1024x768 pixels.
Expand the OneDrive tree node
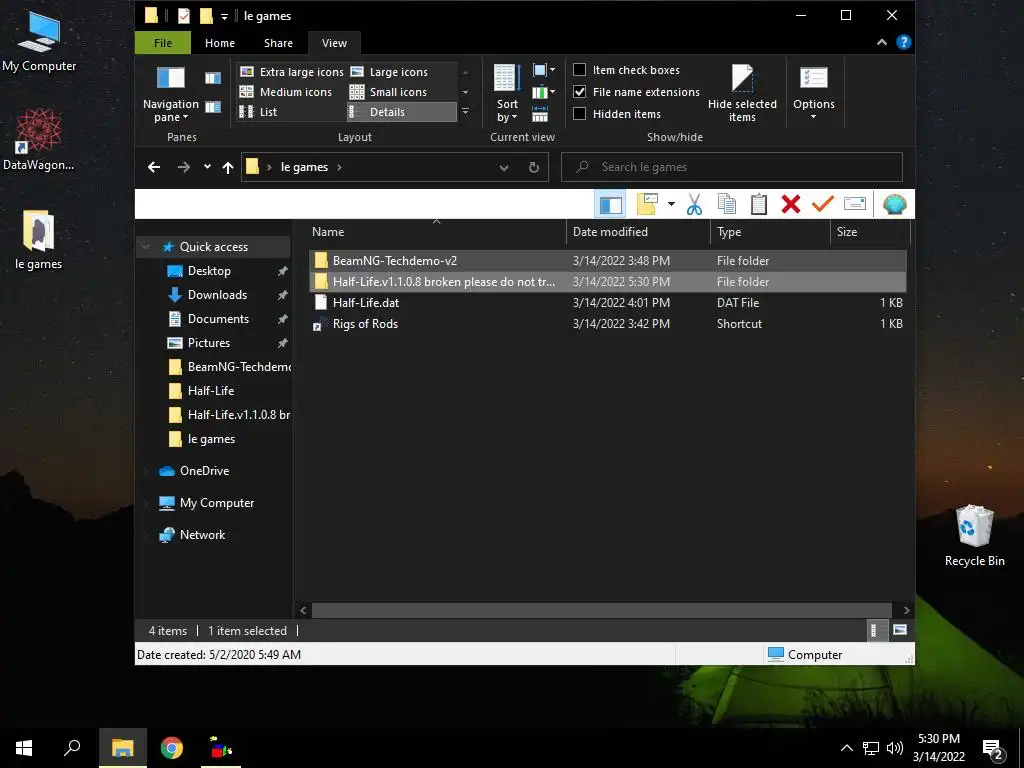[x=146, y=471]
